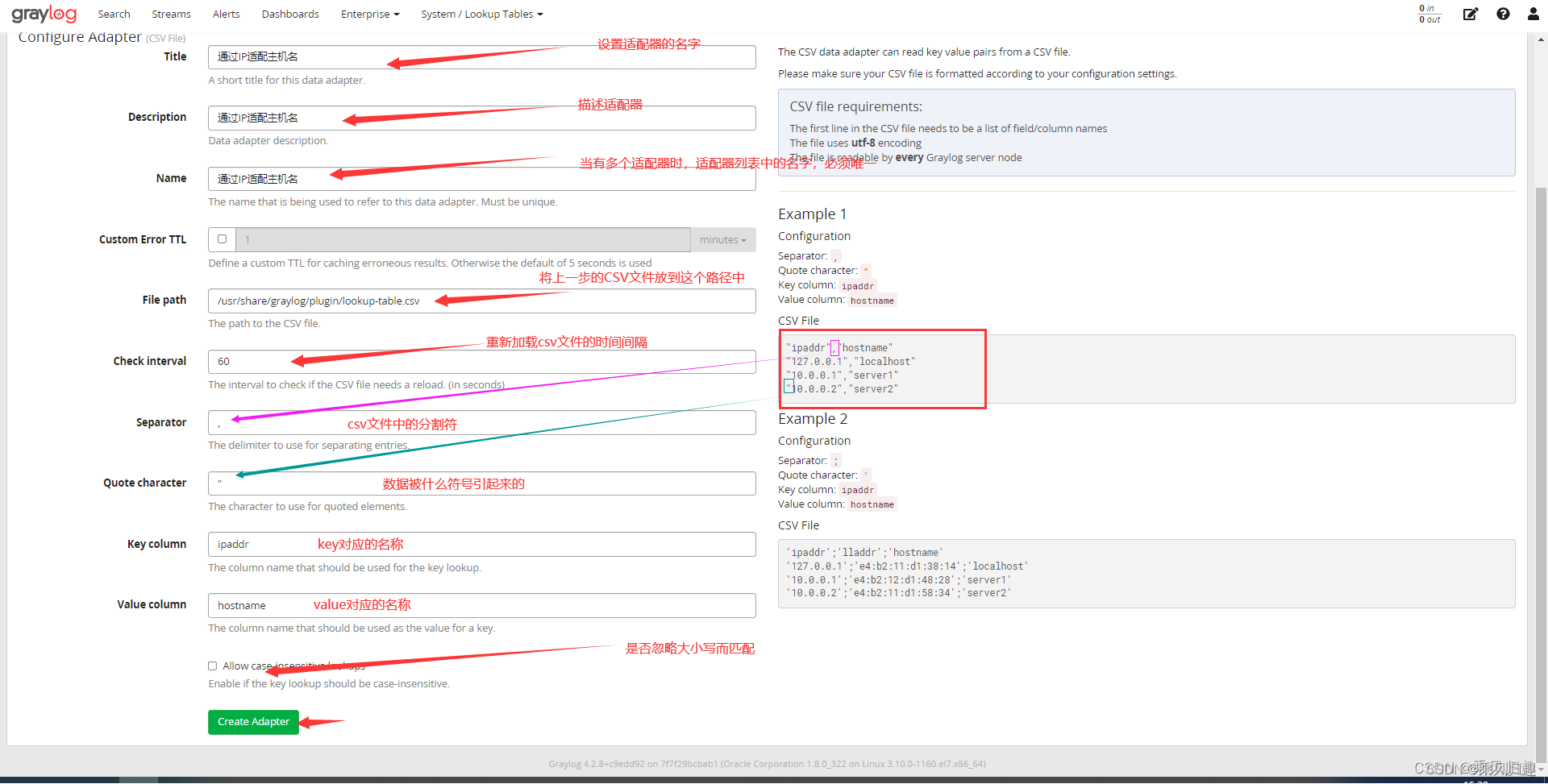
Task: Click the Create Adapter button
Action: tap(253, 722)
